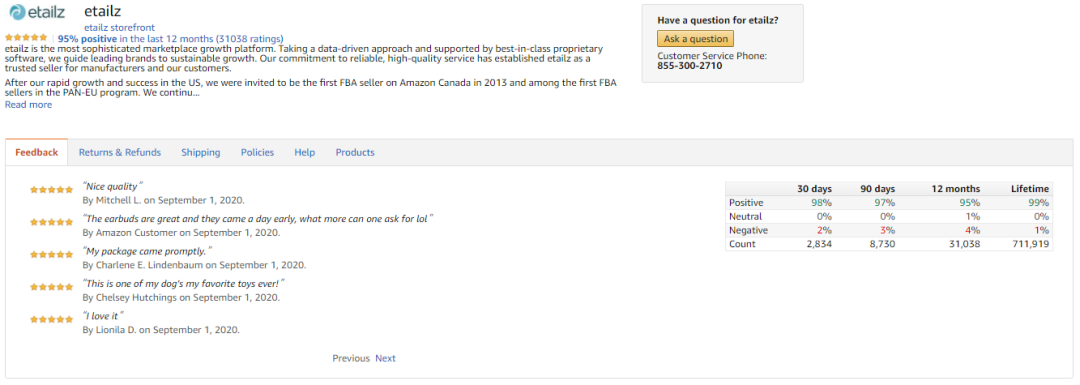Click stars next to the earbuds review
The height and width of the screenshot is (385, 1080).
(52, 222)
